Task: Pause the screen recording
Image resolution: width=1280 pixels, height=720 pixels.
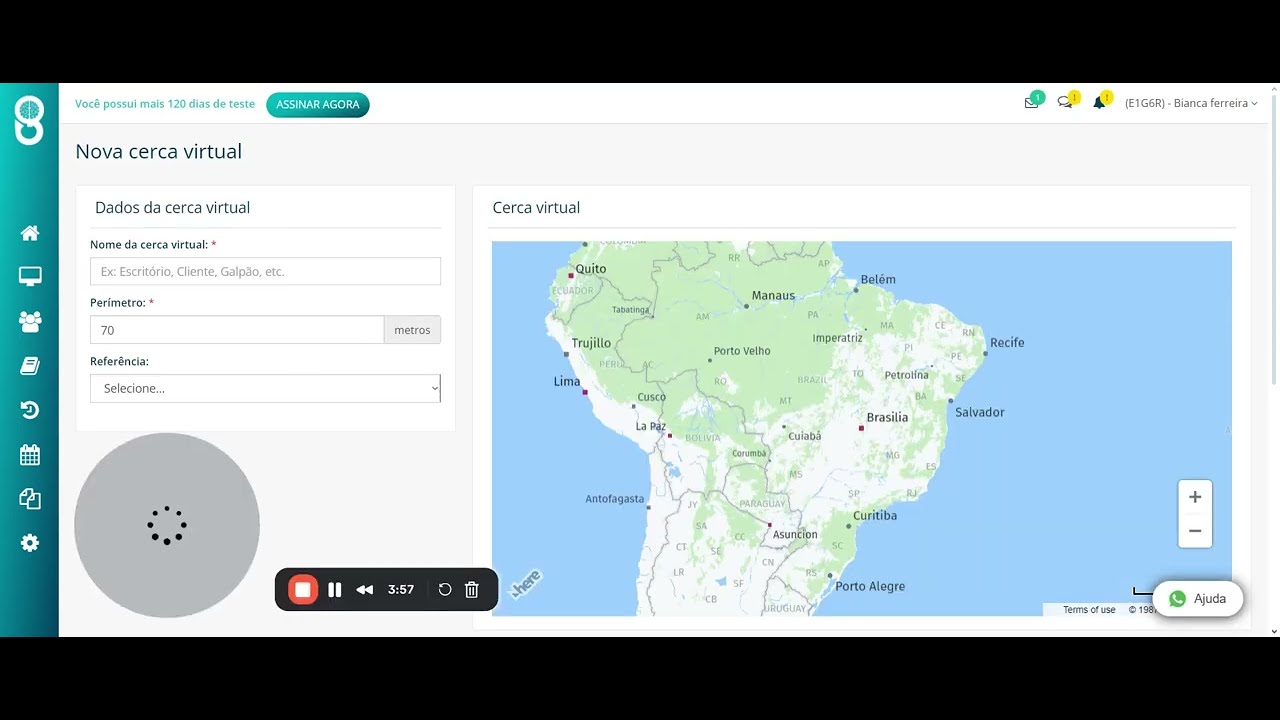Action: [335, 590]
